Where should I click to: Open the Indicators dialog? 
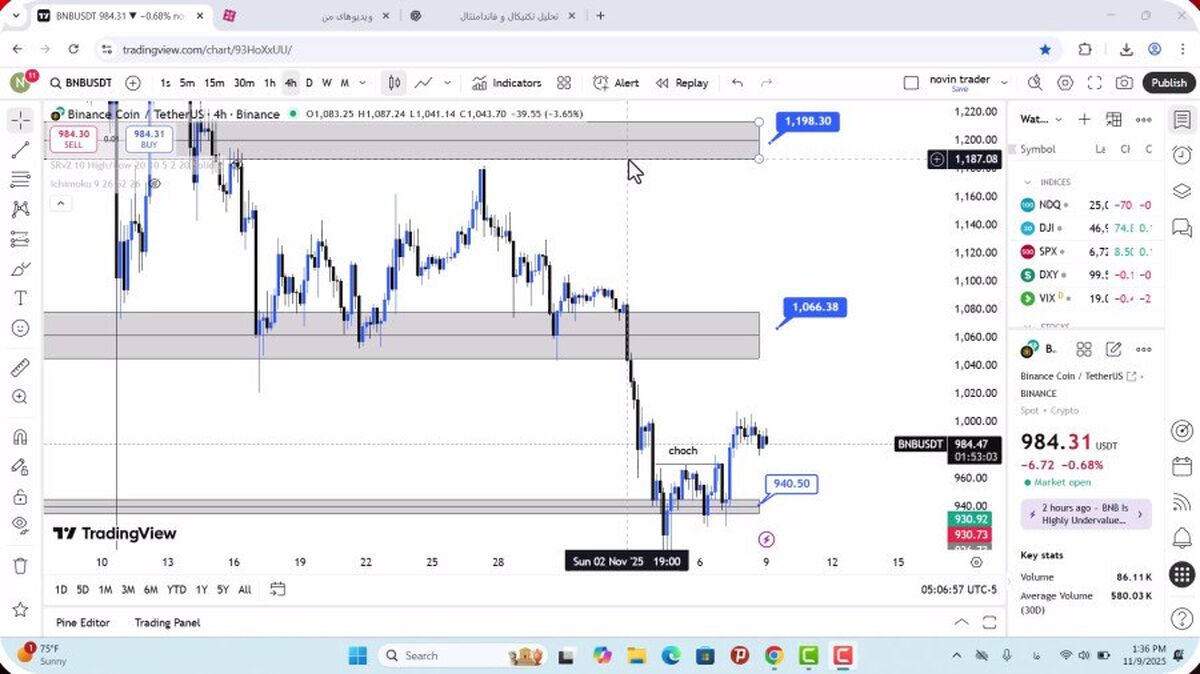507,83
